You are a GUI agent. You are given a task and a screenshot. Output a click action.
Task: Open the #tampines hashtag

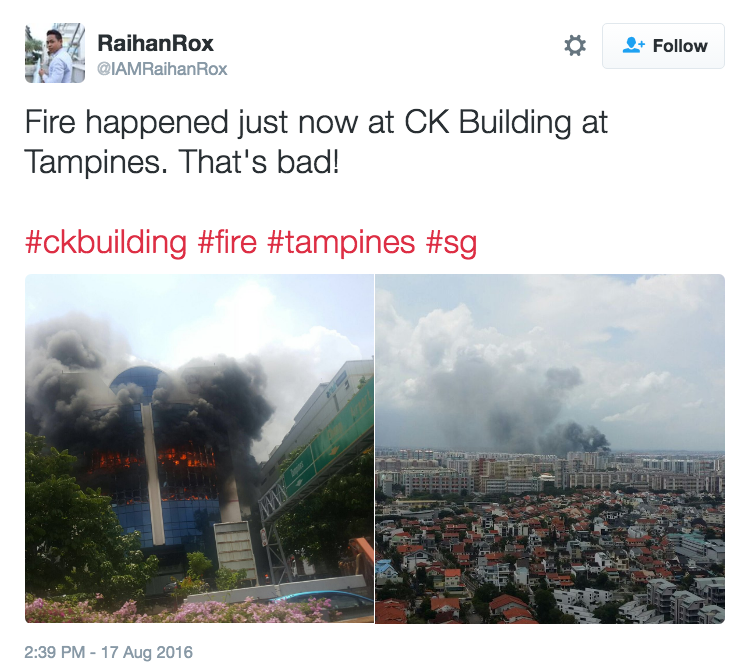click(341, 242)
